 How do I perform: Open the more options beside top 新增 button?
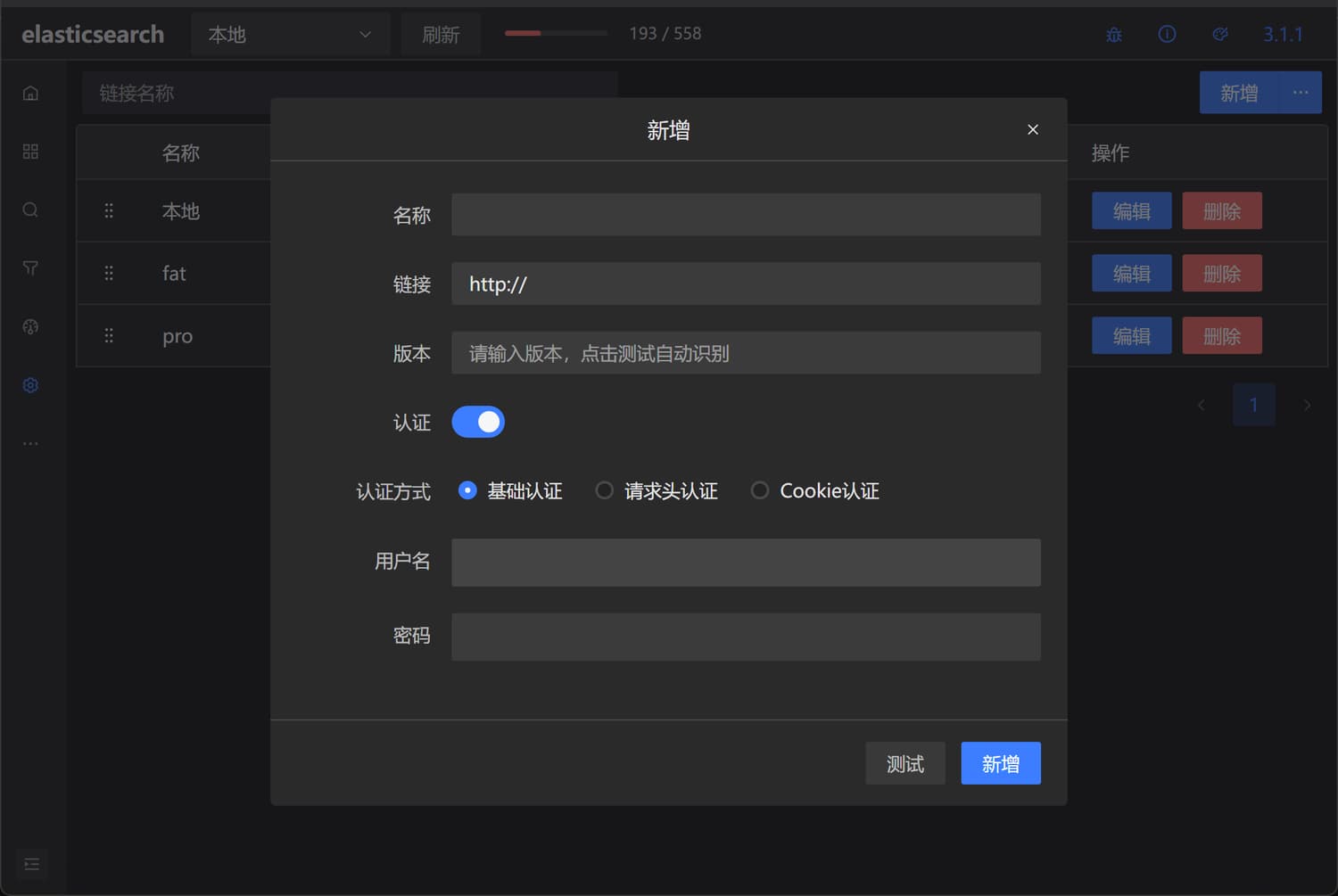pyautogui.click(x=1301, y=93)
